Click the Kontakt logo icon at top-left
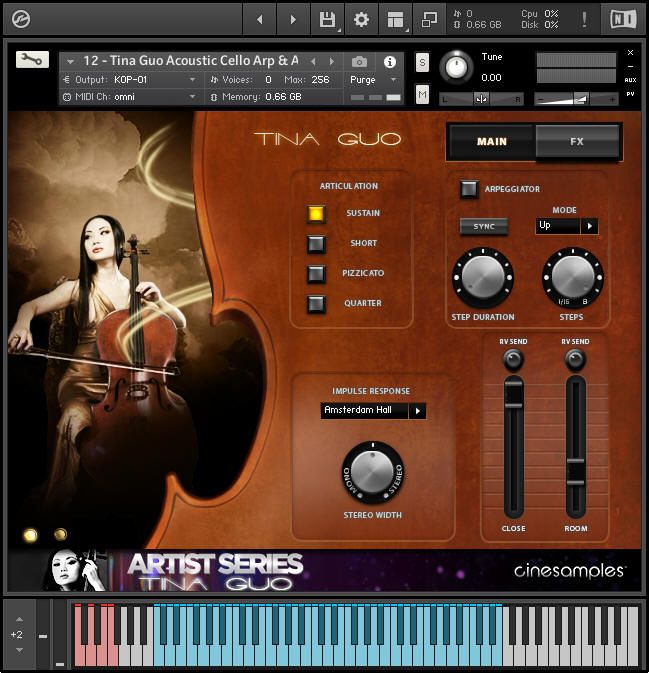The width and height of the screenshot is (649, 673). [21, 19]
